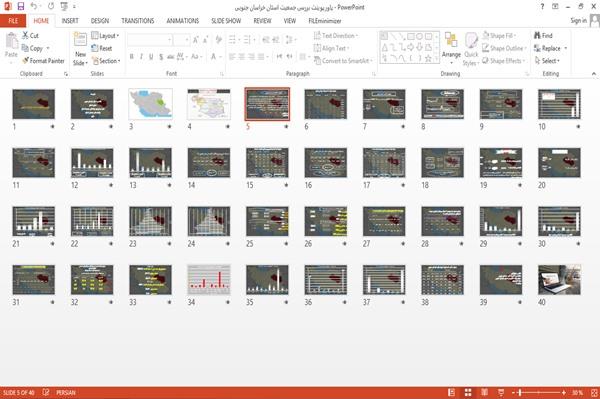Toggle Bold formatting
The image size is (600, 399).
click(132, 57)
